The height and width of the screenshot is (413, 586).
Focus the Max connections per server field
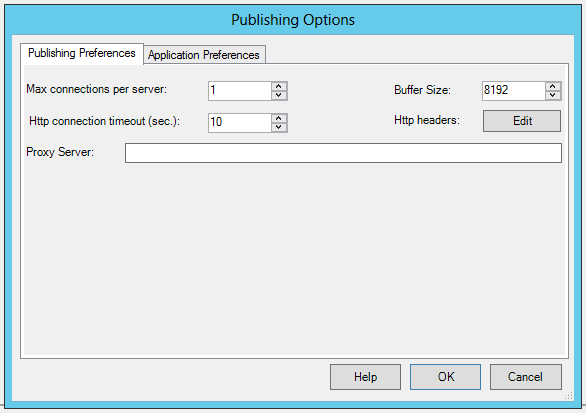(x=240, y=91)
